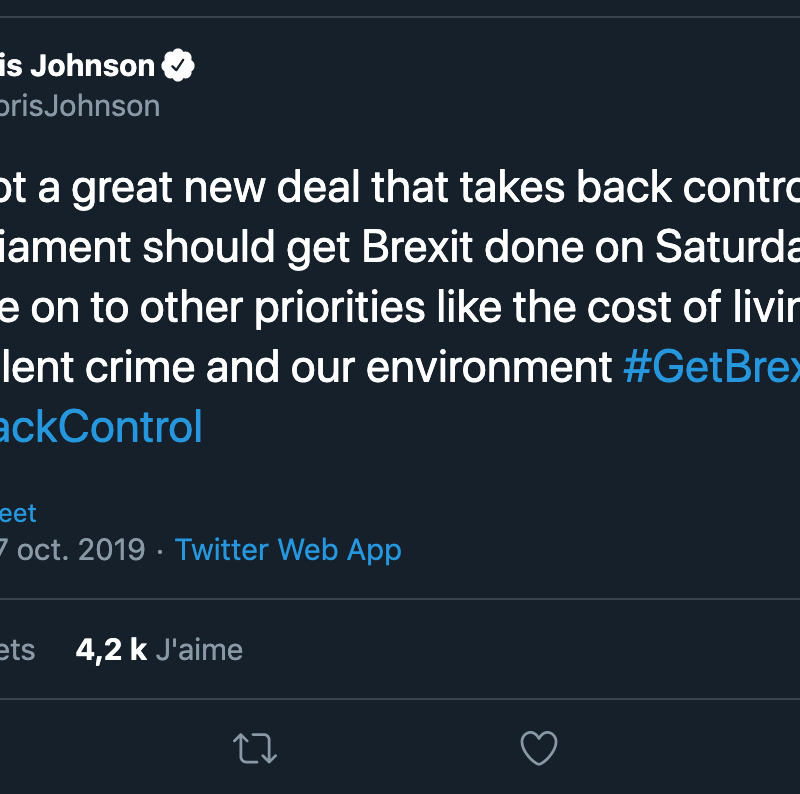Click the '4,2 k' likes number
This screenshot has width=800, height=794.
(x=111, y=650)
